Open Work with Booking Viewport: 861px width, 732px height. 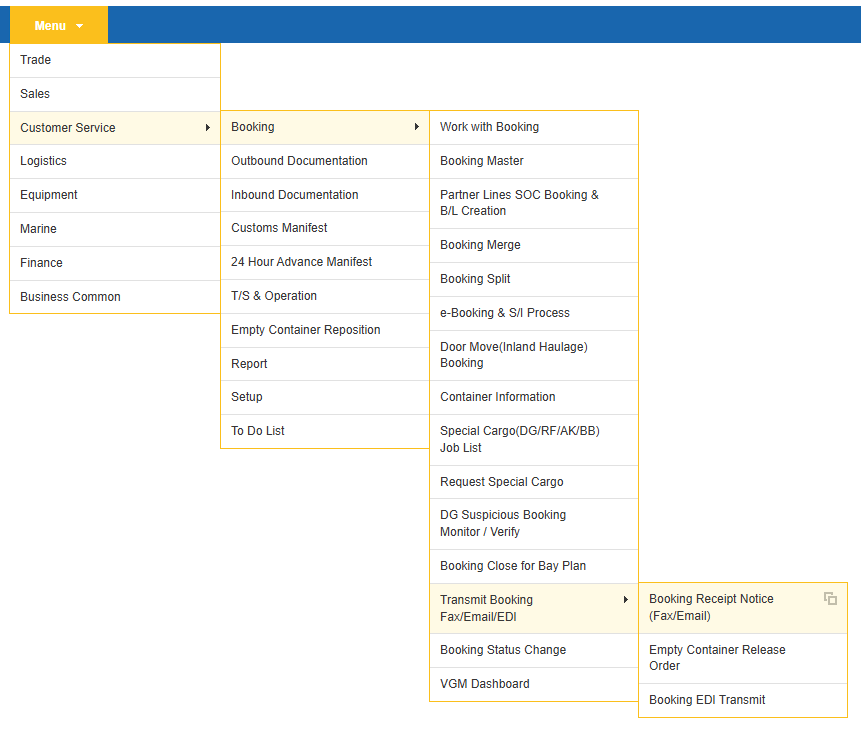point(534,127)
